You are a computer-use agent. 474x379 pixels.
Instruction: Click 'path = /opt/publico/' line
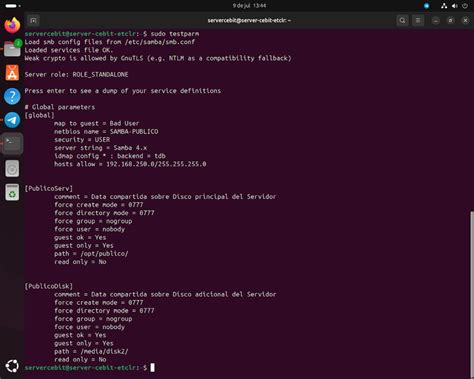[x=91, y=254]
